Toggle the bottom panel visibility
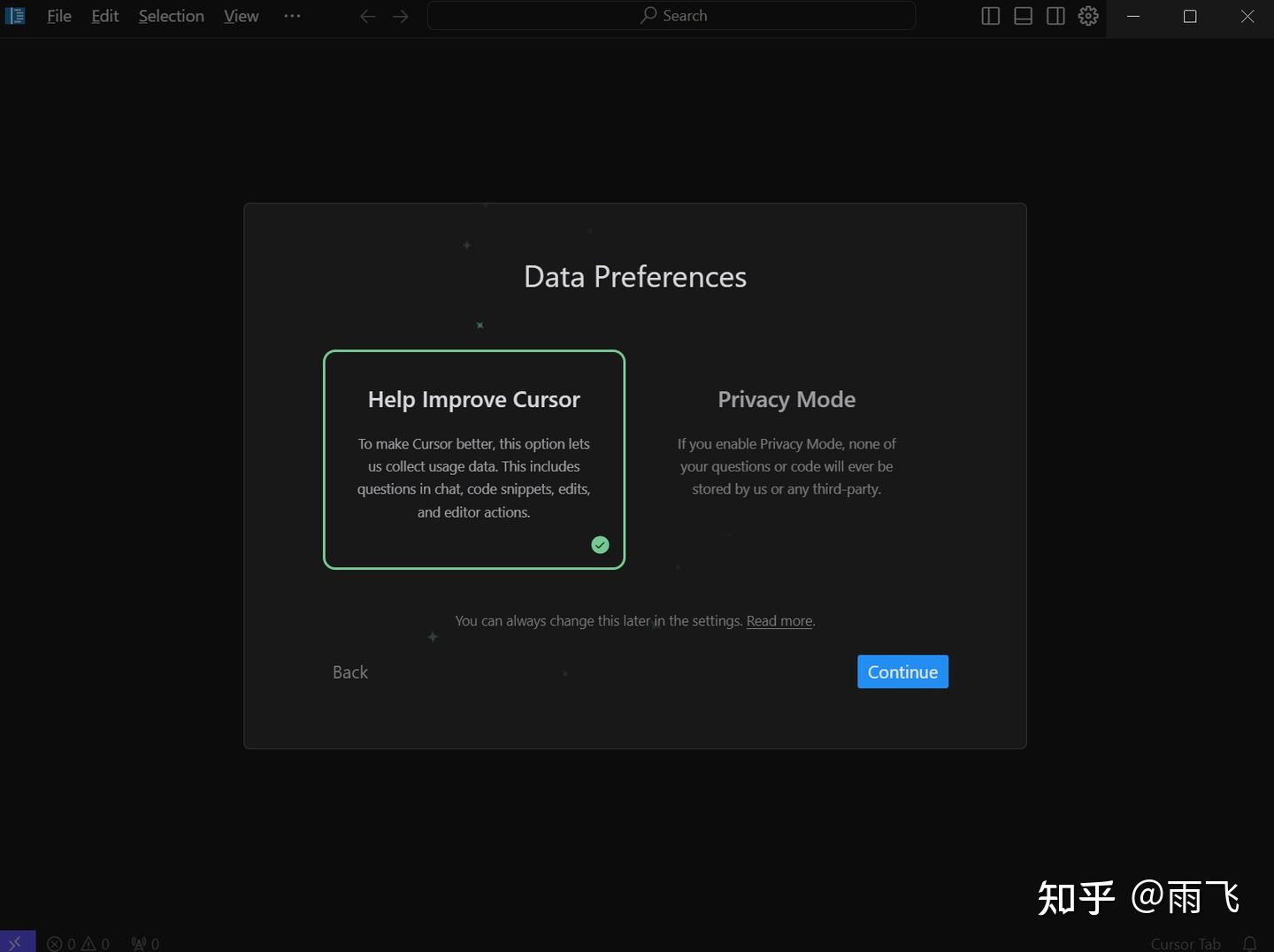The height and width of the screenshot is (952, 1274). (1023, 16)
